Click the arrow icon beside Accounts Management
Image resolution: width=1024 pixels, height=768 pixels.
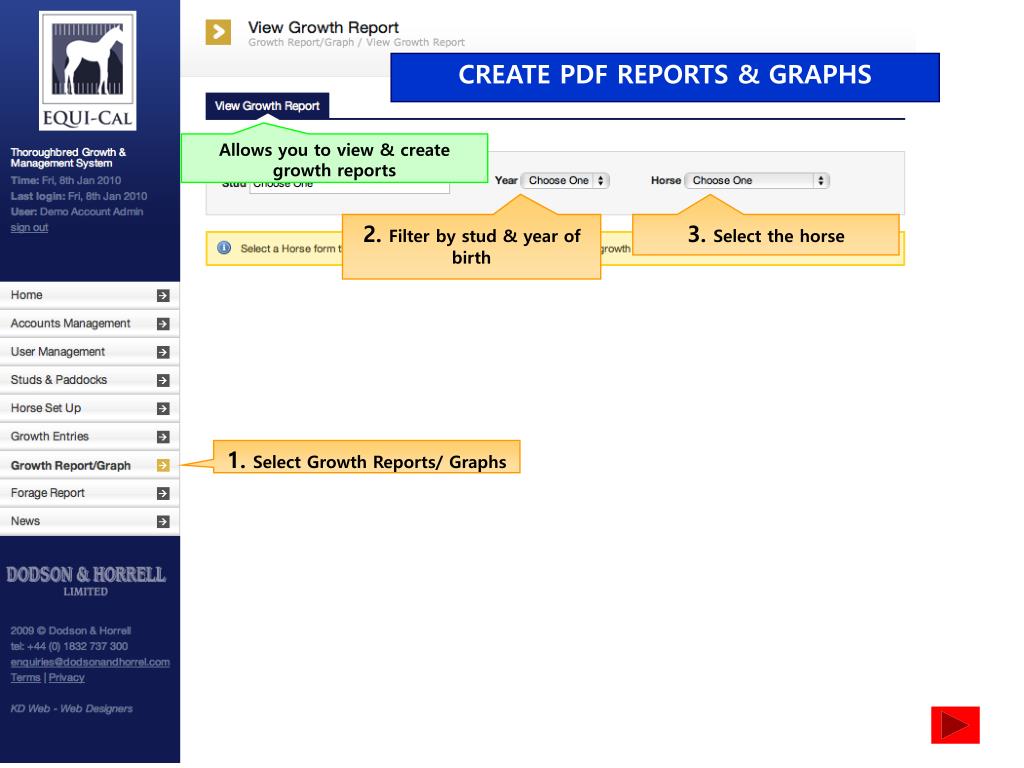[163, 324]
